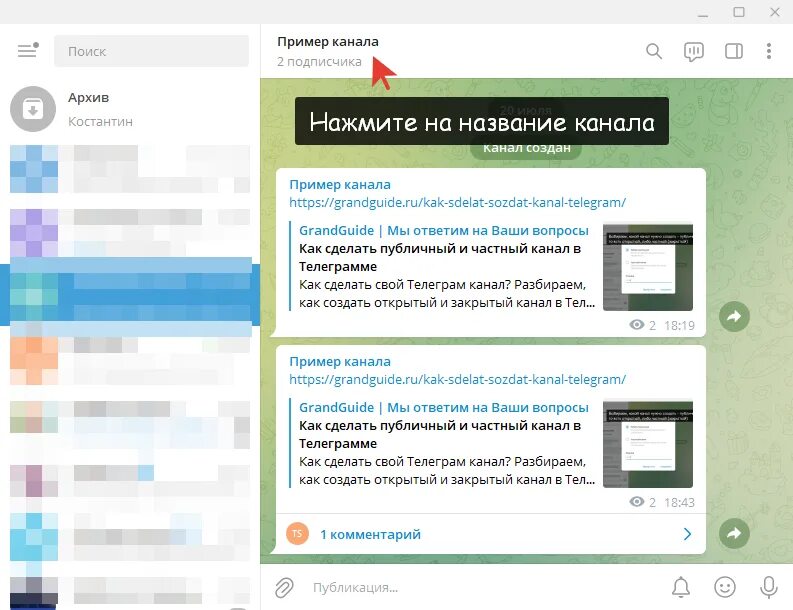
Task: Open the hamburger main menu
Action: tap(28, 51)
